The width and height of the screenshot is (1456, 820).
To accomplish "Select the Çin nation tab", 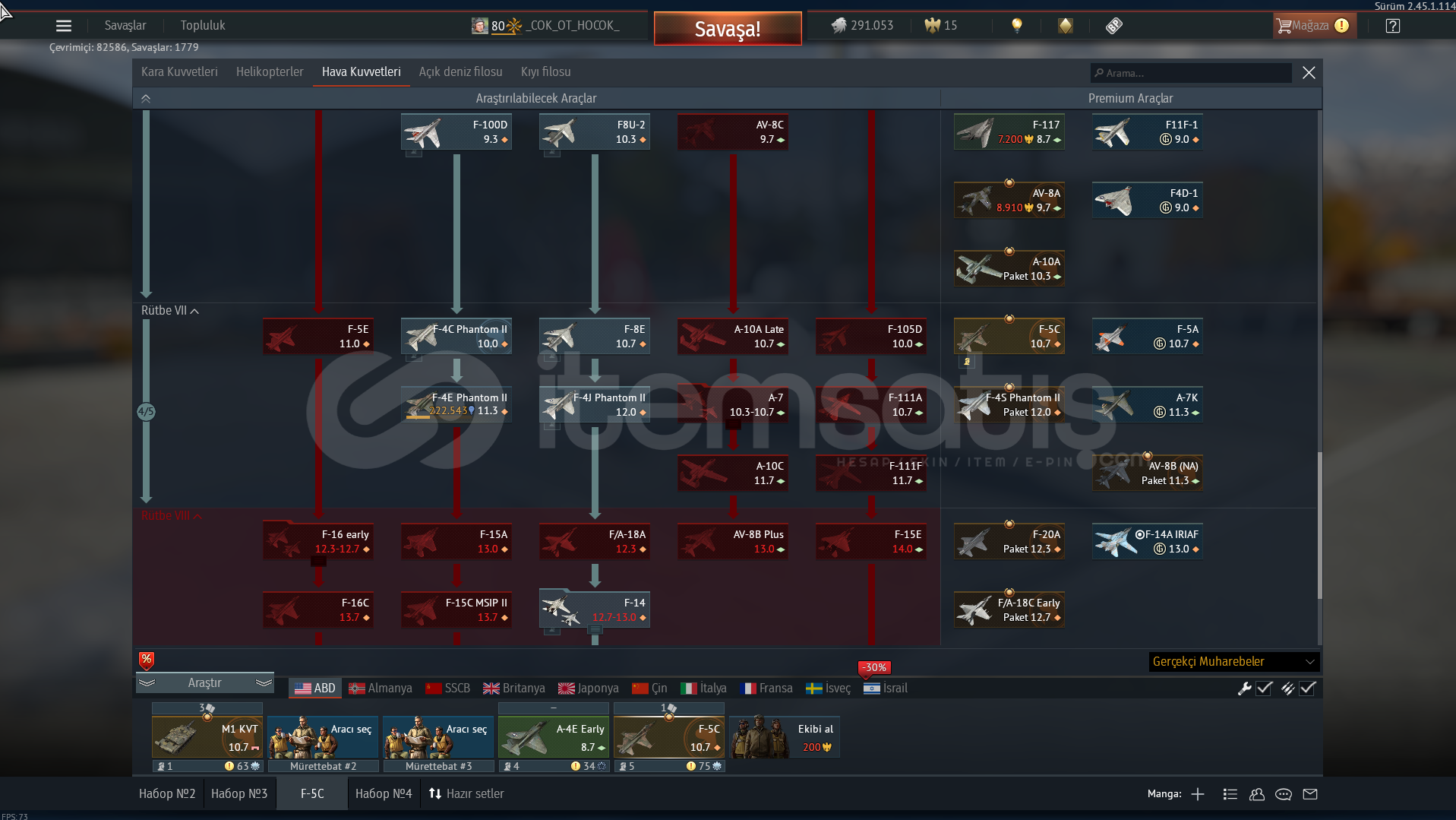I will (x=650, y=689).
